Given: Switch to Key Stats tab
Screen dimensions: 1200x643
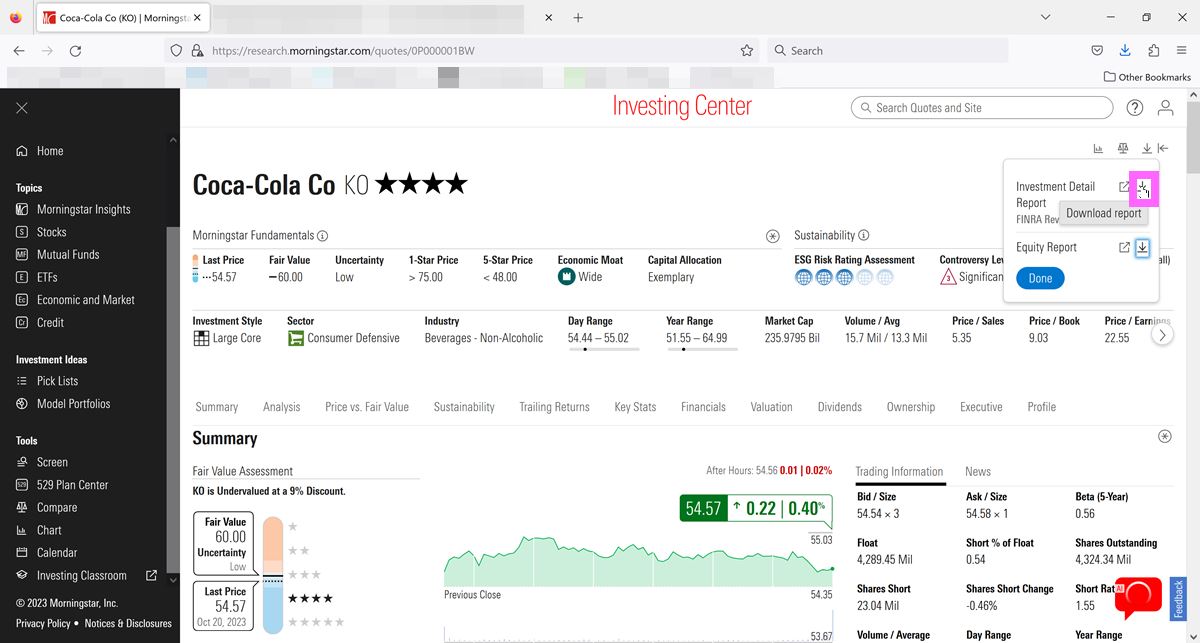Looking at the screenshot, I should click(635, 407).
